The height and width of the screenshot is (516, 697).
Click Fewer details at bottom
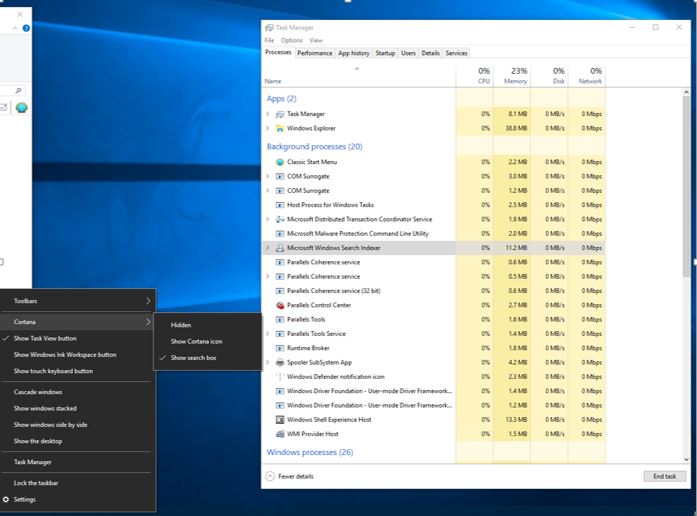click(x=290, y=476)
